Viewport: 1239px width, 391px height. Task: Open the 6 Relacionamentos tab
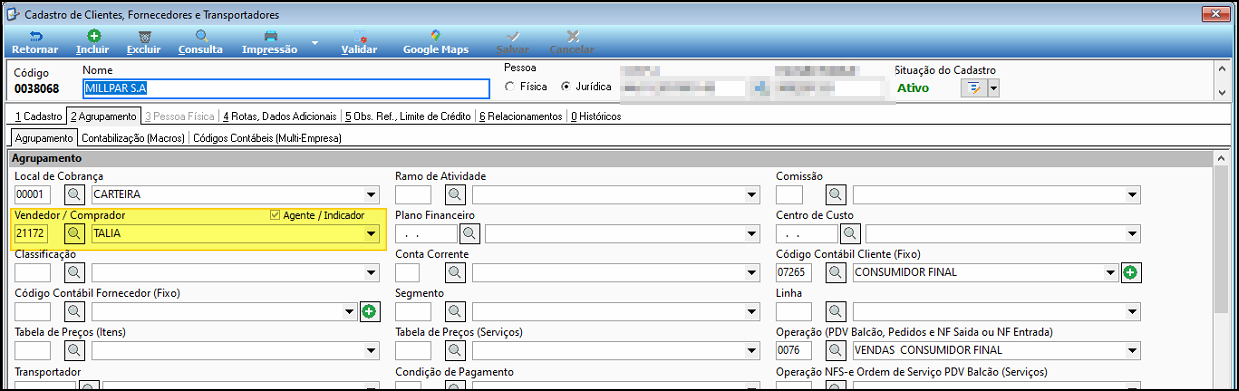pyautogui.click(x=520, y=116)
